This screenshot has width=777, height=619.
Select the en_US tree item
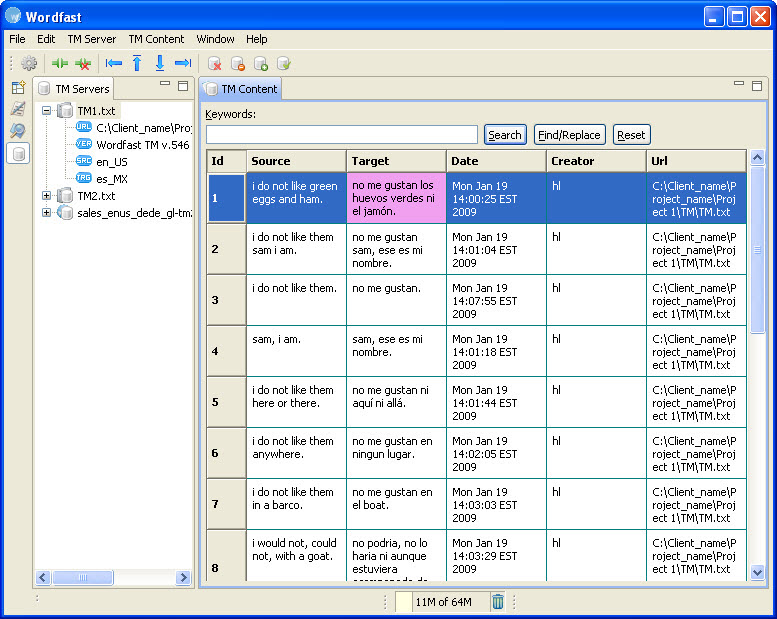click(x=112, y=162)
